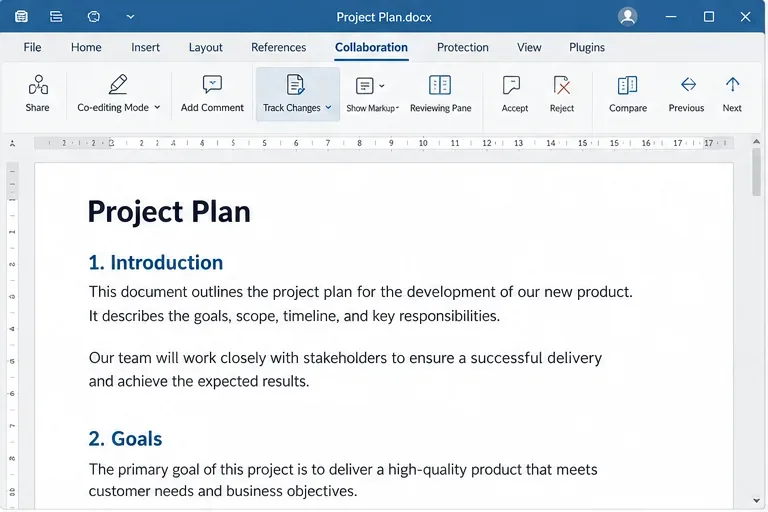The height and width of the screenshot is (512, 768).
Task: Expand the Co-editing Mode dropdown
Action: [x=157, y=107]
